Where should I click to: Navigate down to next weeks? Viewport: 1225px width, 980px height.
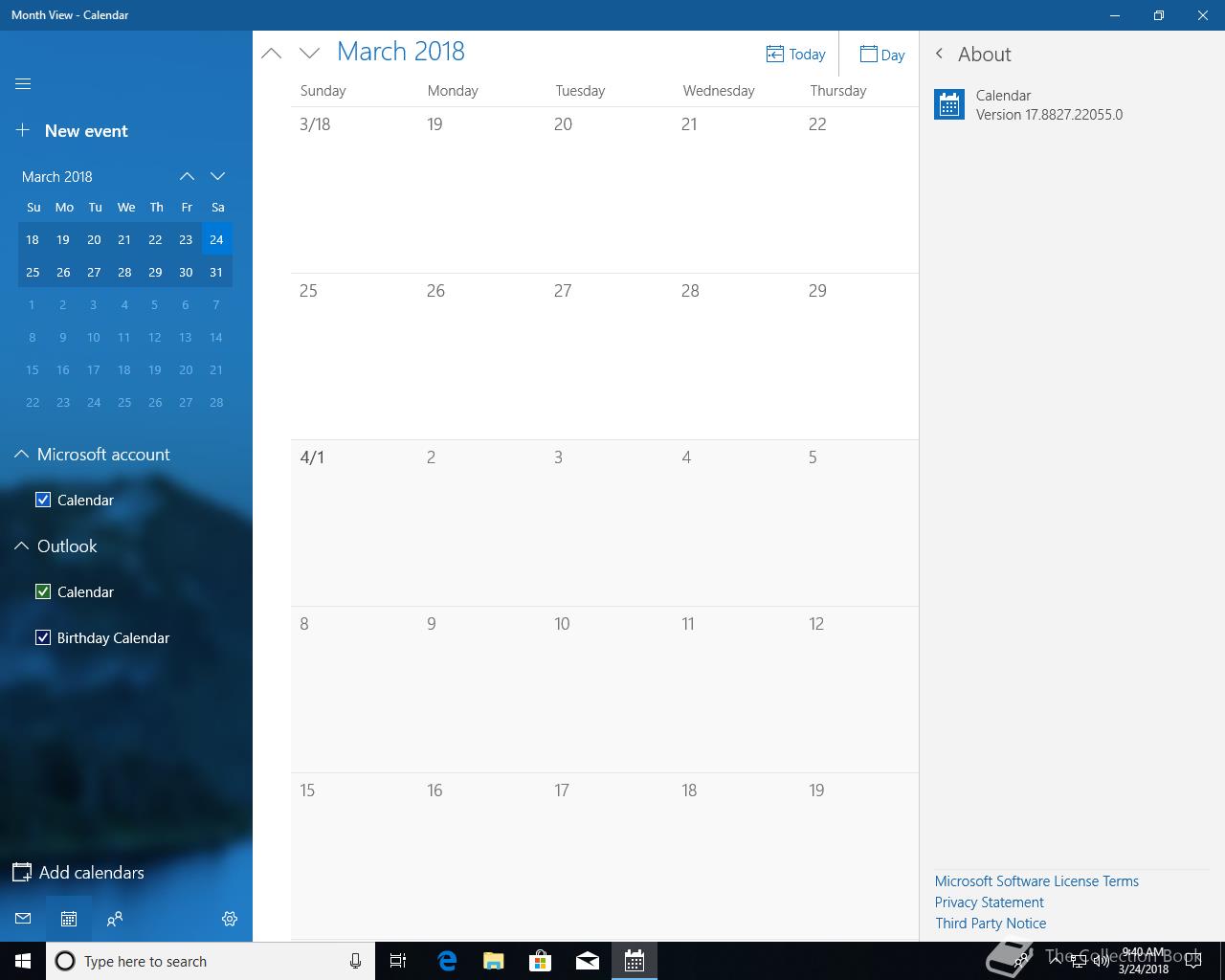click(x=309, y=54)
